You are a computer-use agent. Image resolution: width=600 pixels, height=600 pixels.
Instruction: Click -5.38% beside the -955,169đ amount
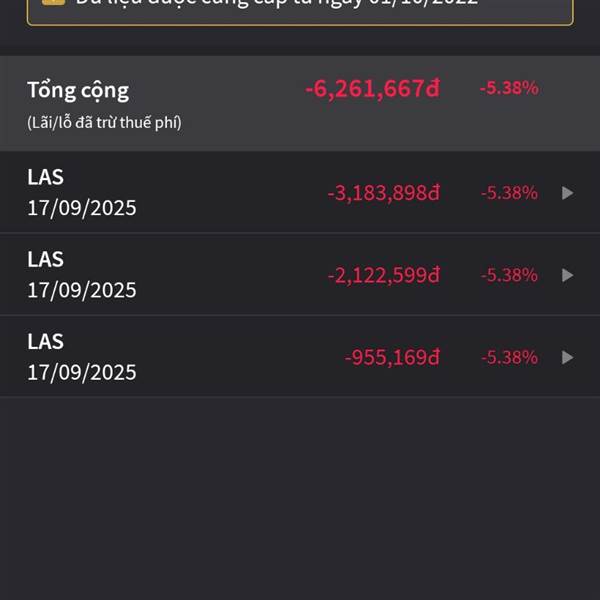(x=509, y=357)
